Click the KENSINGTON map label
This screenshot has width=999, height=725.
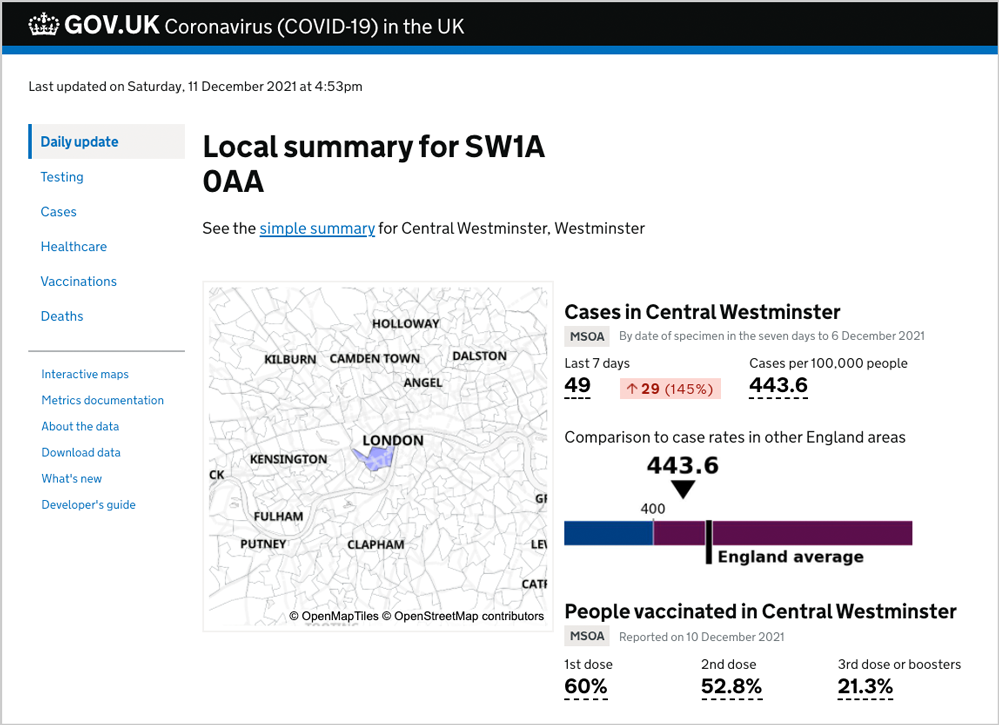tap(288, 459)
